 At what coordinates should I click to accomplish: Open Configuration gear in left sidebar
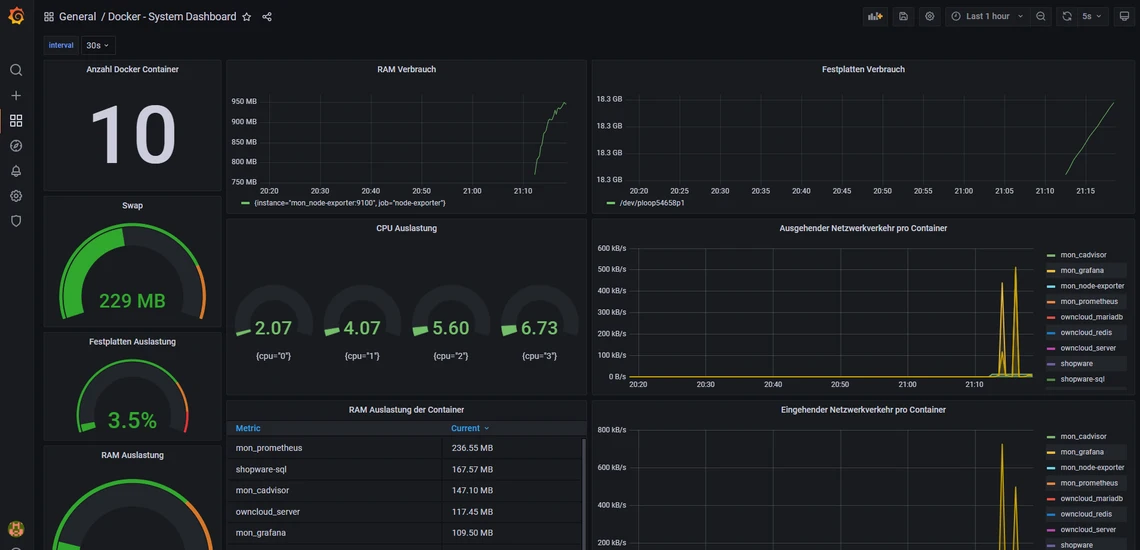16,196
